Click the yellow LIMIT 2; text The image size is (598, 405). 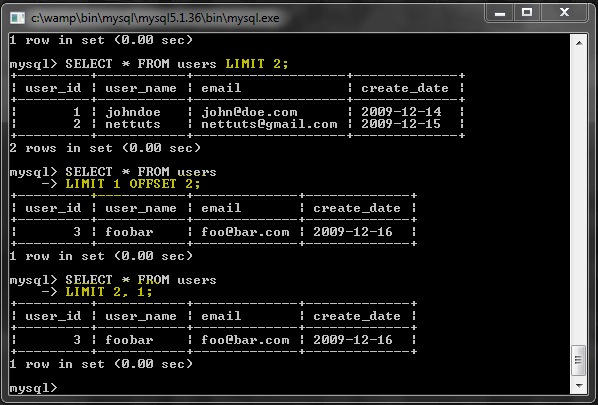[x=257, y=63]
